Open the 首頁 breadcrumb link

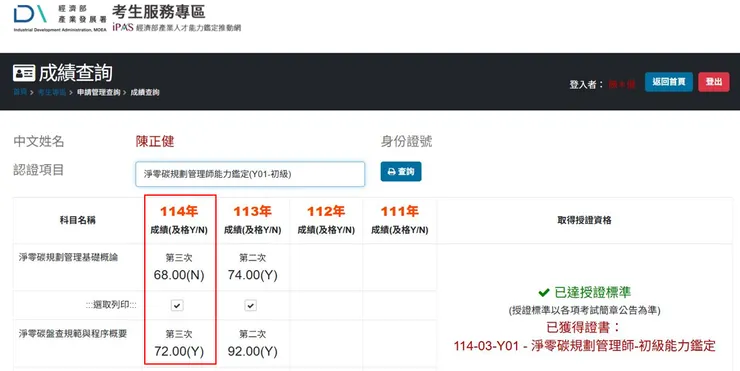click(x=20, y=92)
